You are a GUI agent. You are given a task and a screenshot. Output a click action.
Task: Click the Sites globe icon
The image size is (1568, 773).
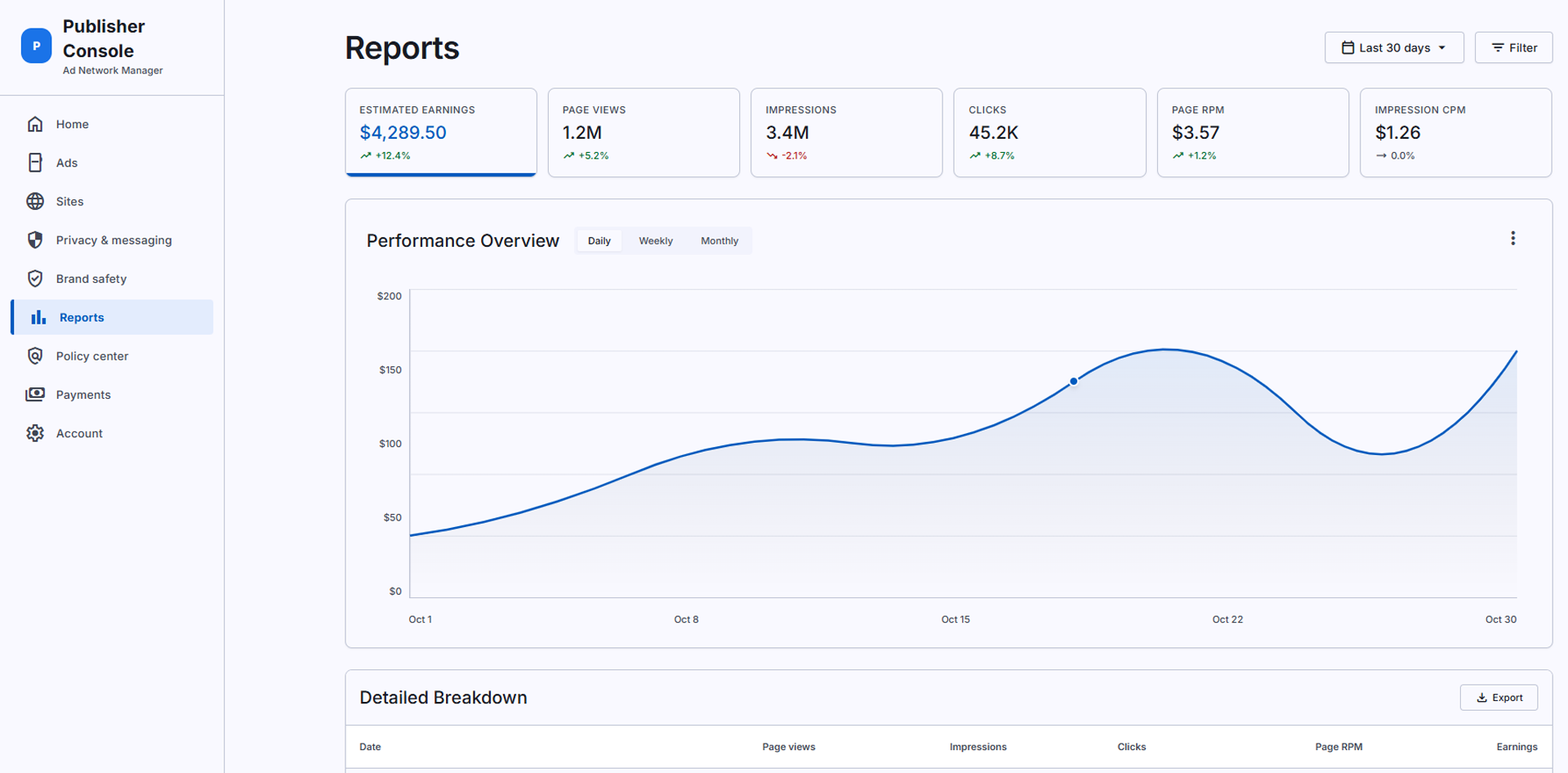coord(35,201)
